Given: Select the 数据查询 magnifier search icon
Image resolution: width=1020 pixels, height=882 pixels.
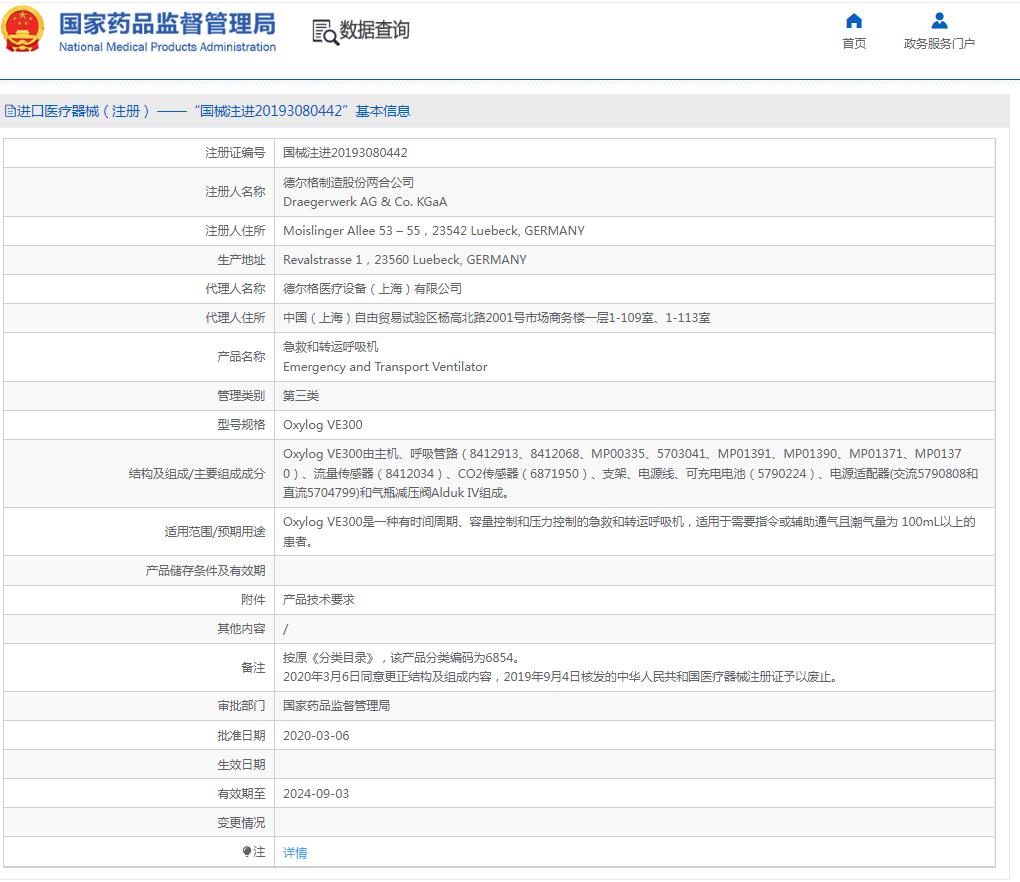Looking at the screenshot, I should click(x=324, y=31).
